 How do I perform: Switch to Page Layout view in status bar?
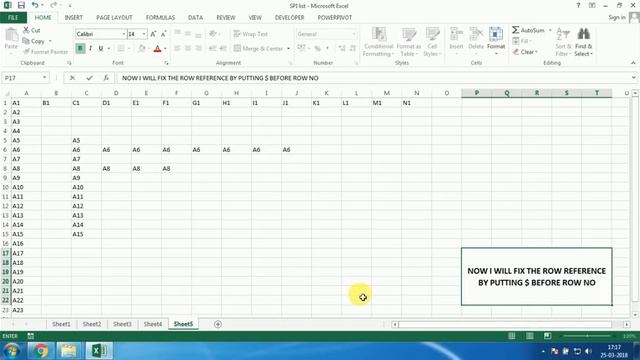[x=529, y=336]
